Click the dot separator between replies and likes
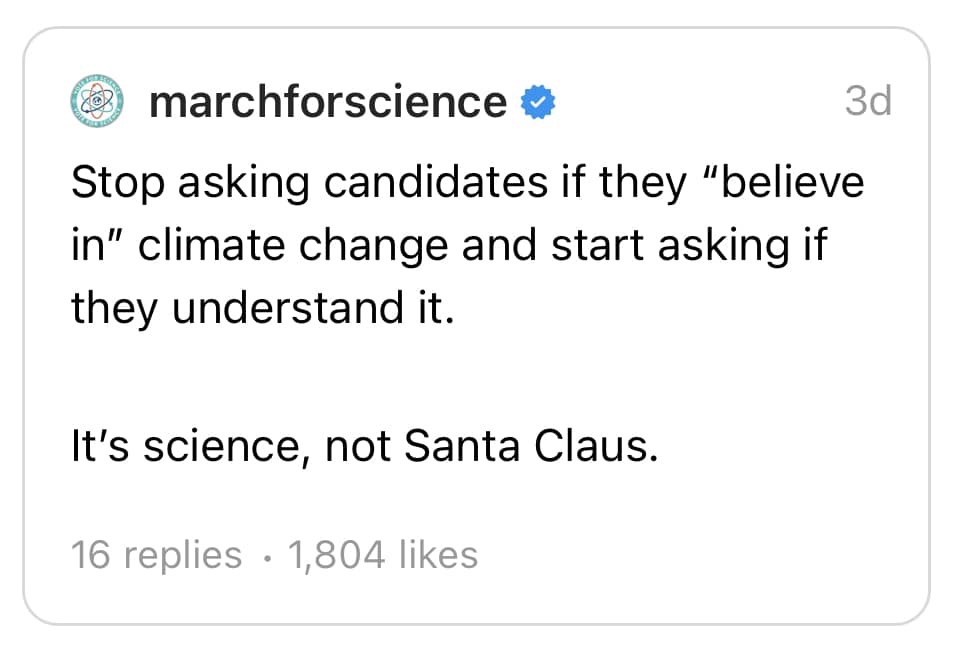 264,556
